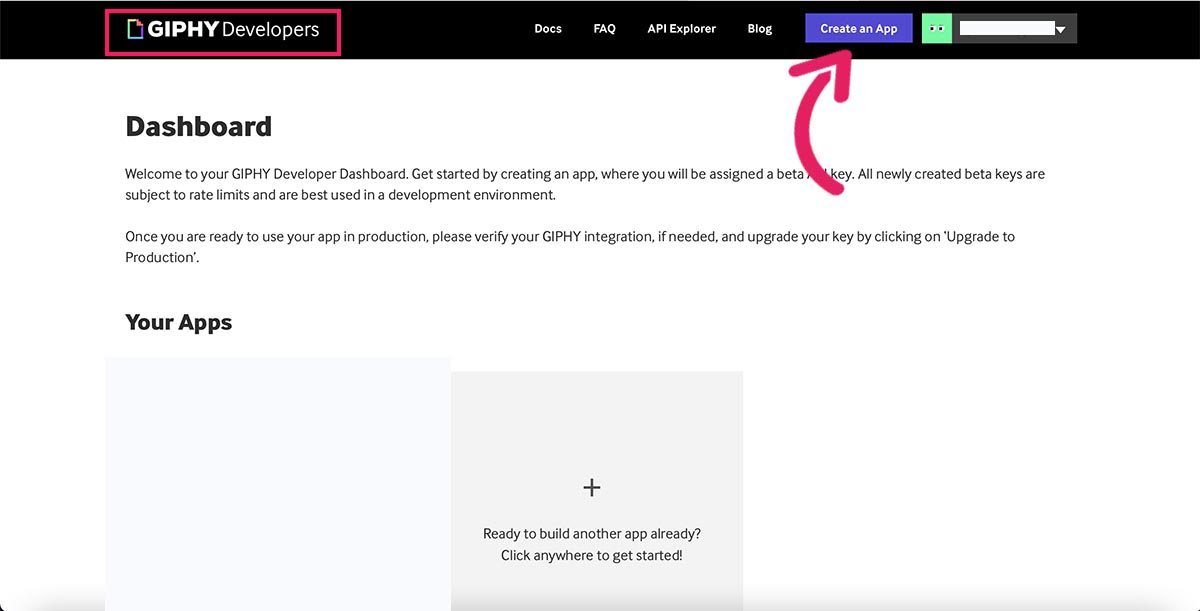Image resolution: width=1200 pixels, height=611 pixels.
Task: Open the Docs page
Action: pos(548,29)
